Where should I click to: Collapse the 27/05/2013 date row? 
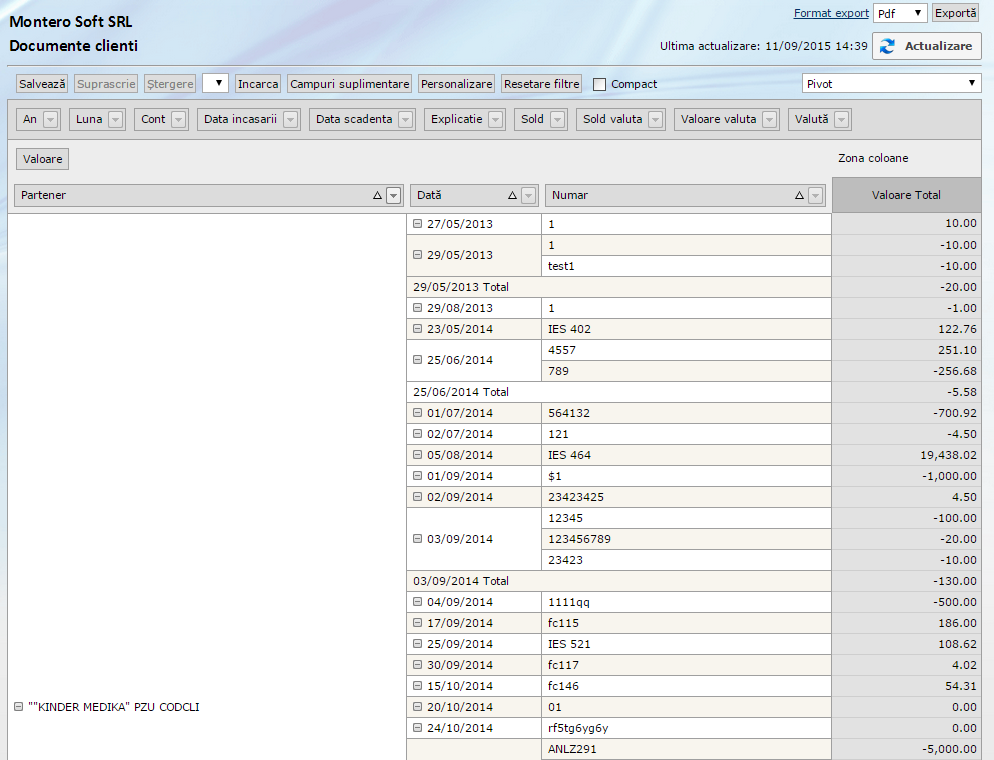[418, 224]
